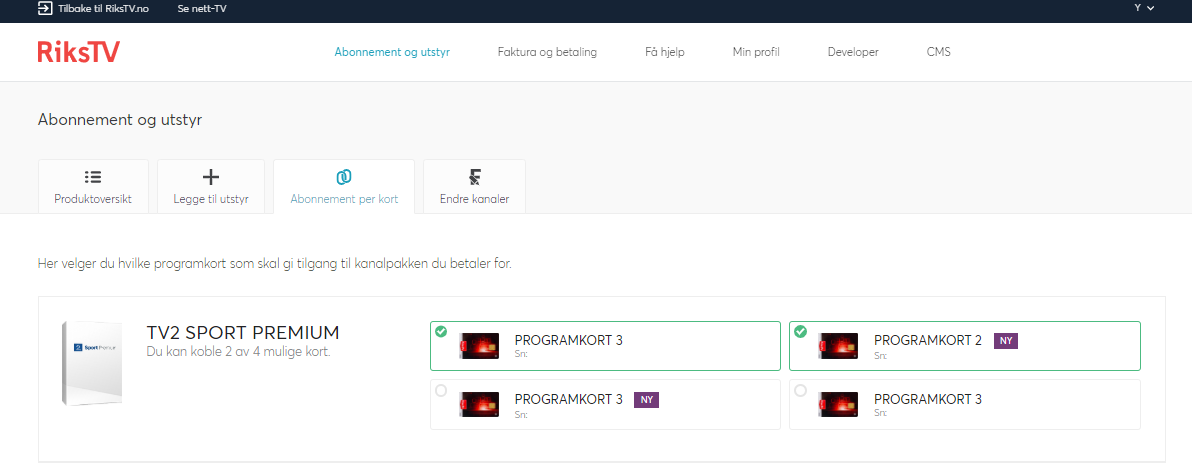This screenshot has height=463, width=1192.
Task: Click 'Du kan koble 2 av 4 mulige kort.'
Action: (238, 352)
